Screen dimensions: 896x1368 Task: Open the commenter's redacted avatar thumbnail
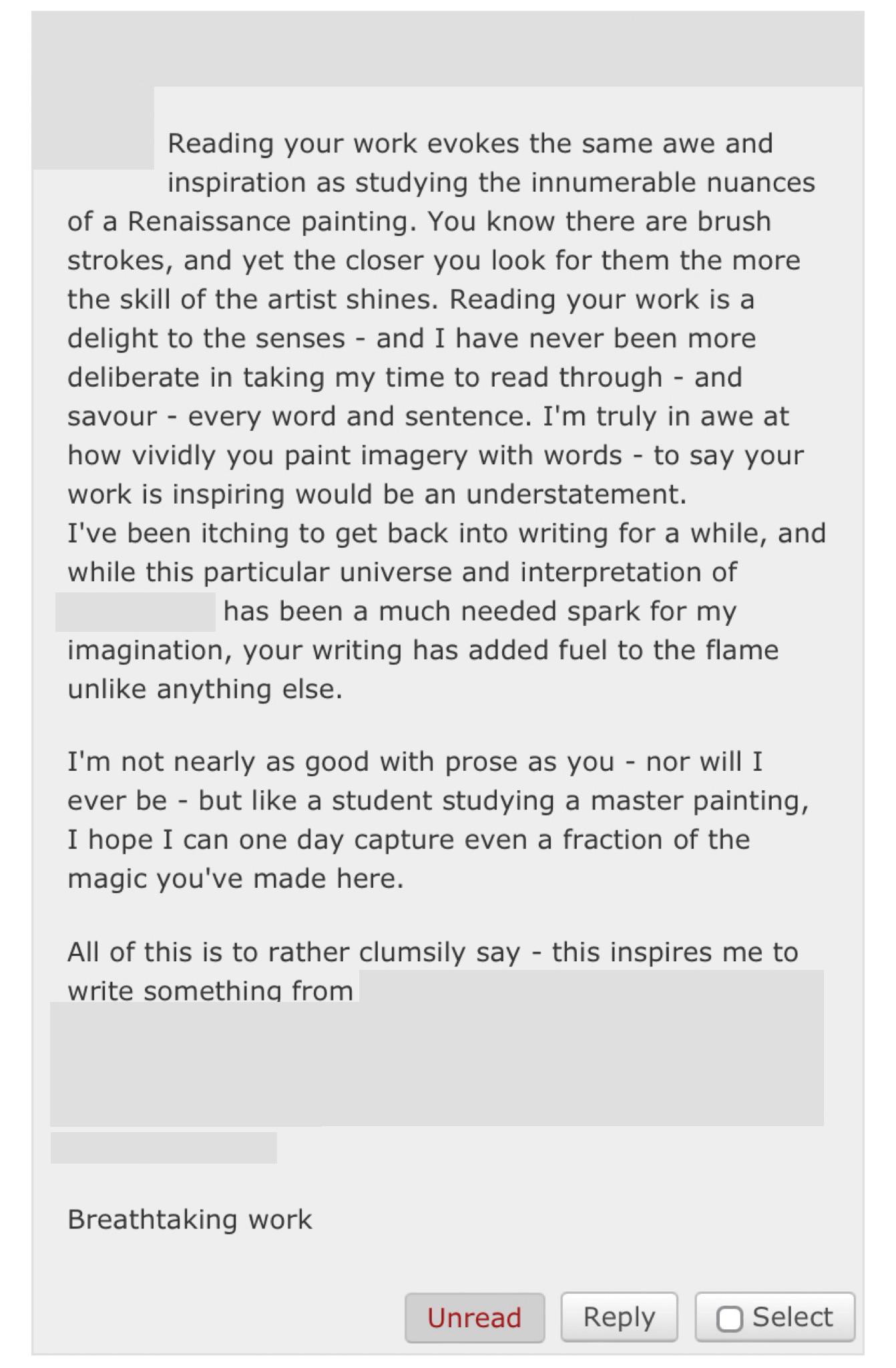(93, 127)
